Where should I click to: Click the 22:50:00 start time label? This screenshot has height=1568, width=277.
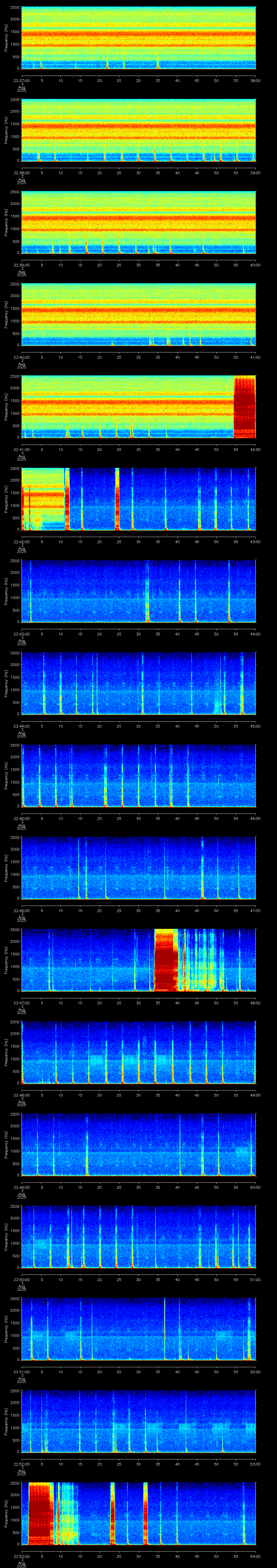coord(22,1279)
